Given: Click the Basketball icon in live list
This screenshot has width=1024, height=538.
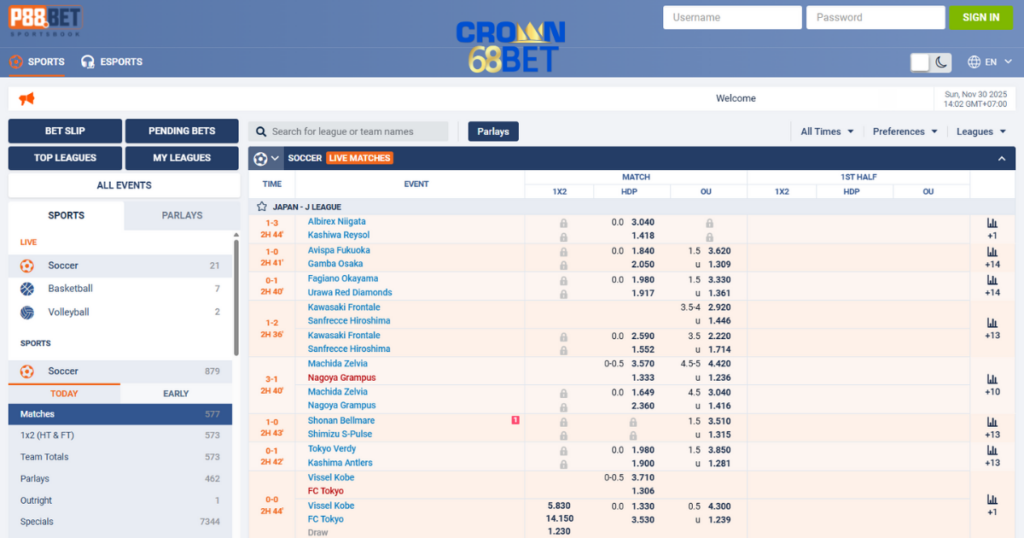Looking at the screenshot, I should pos(27,289).
